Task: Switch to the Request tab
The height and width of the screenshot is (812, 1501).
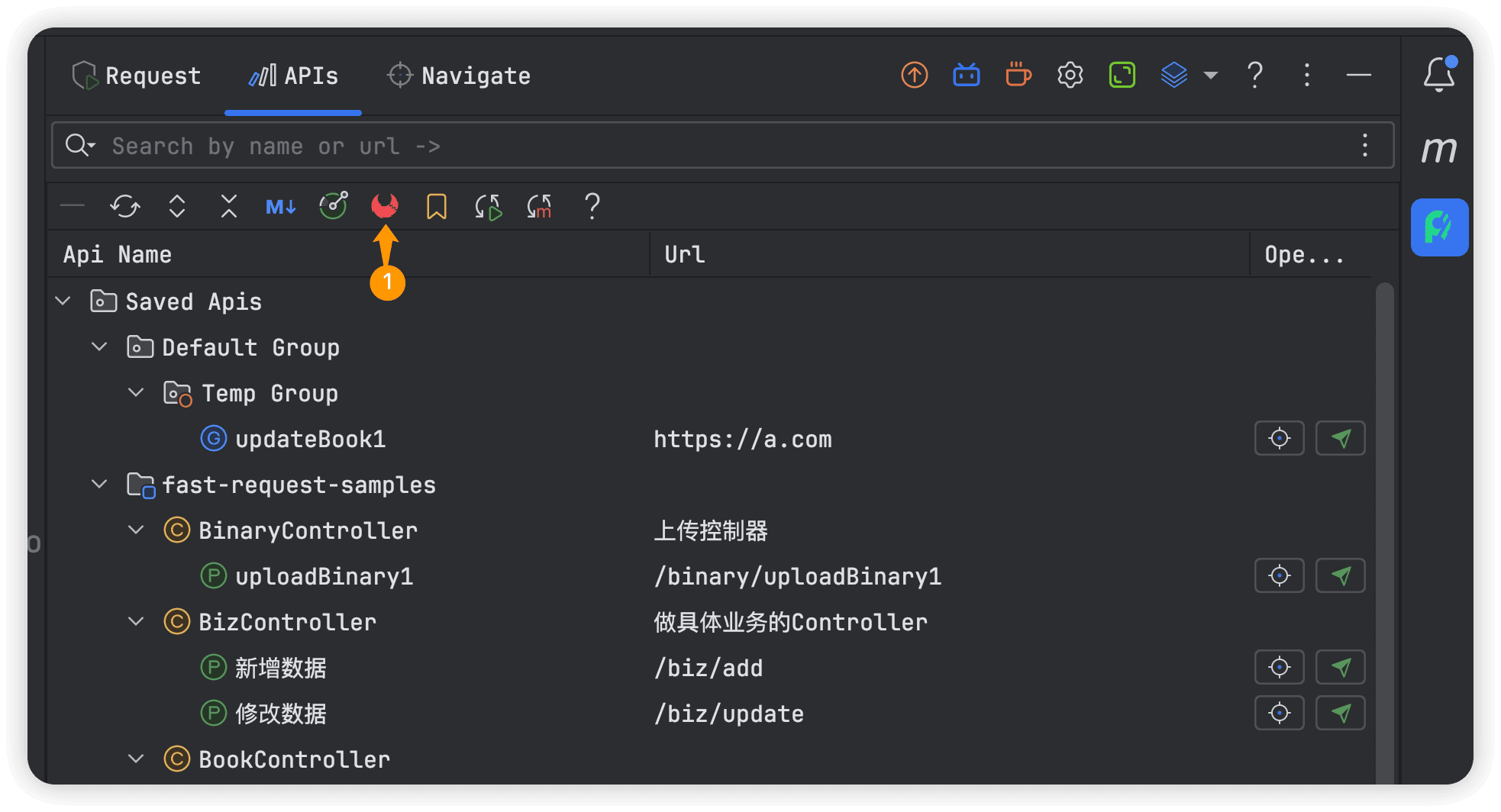Action: (137, 76)
